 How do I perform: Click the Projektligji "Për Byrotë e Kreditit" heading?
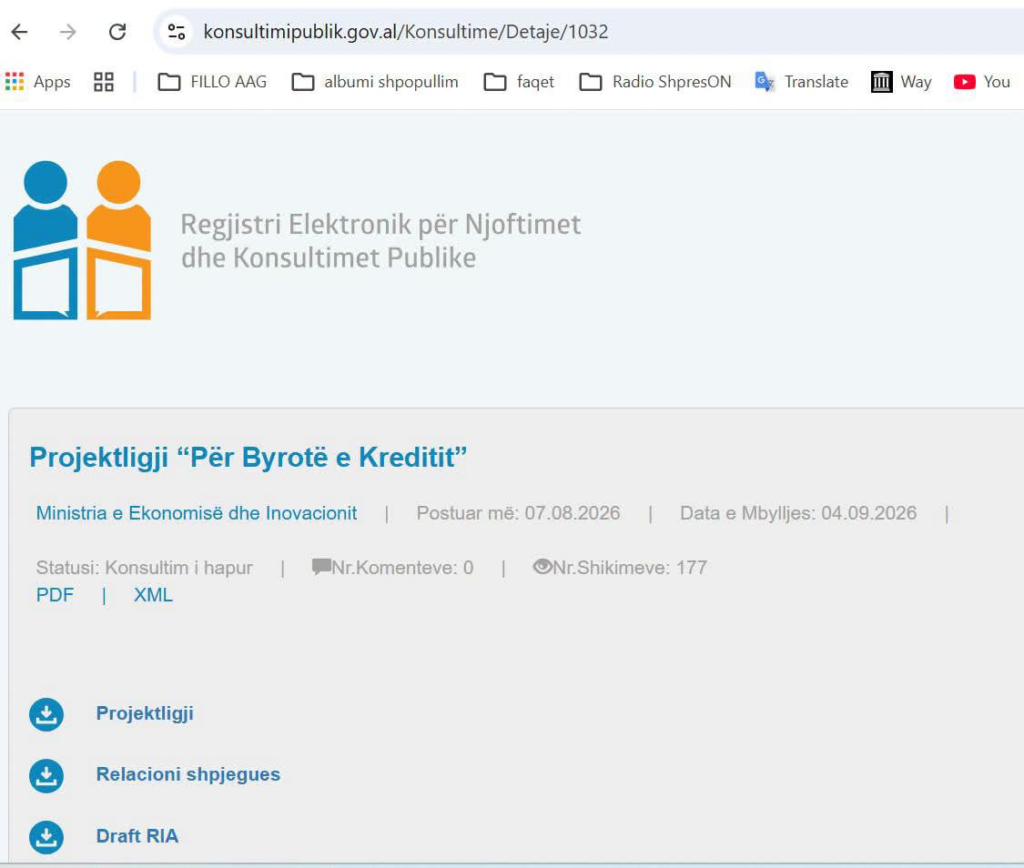[x=248, y=457]
